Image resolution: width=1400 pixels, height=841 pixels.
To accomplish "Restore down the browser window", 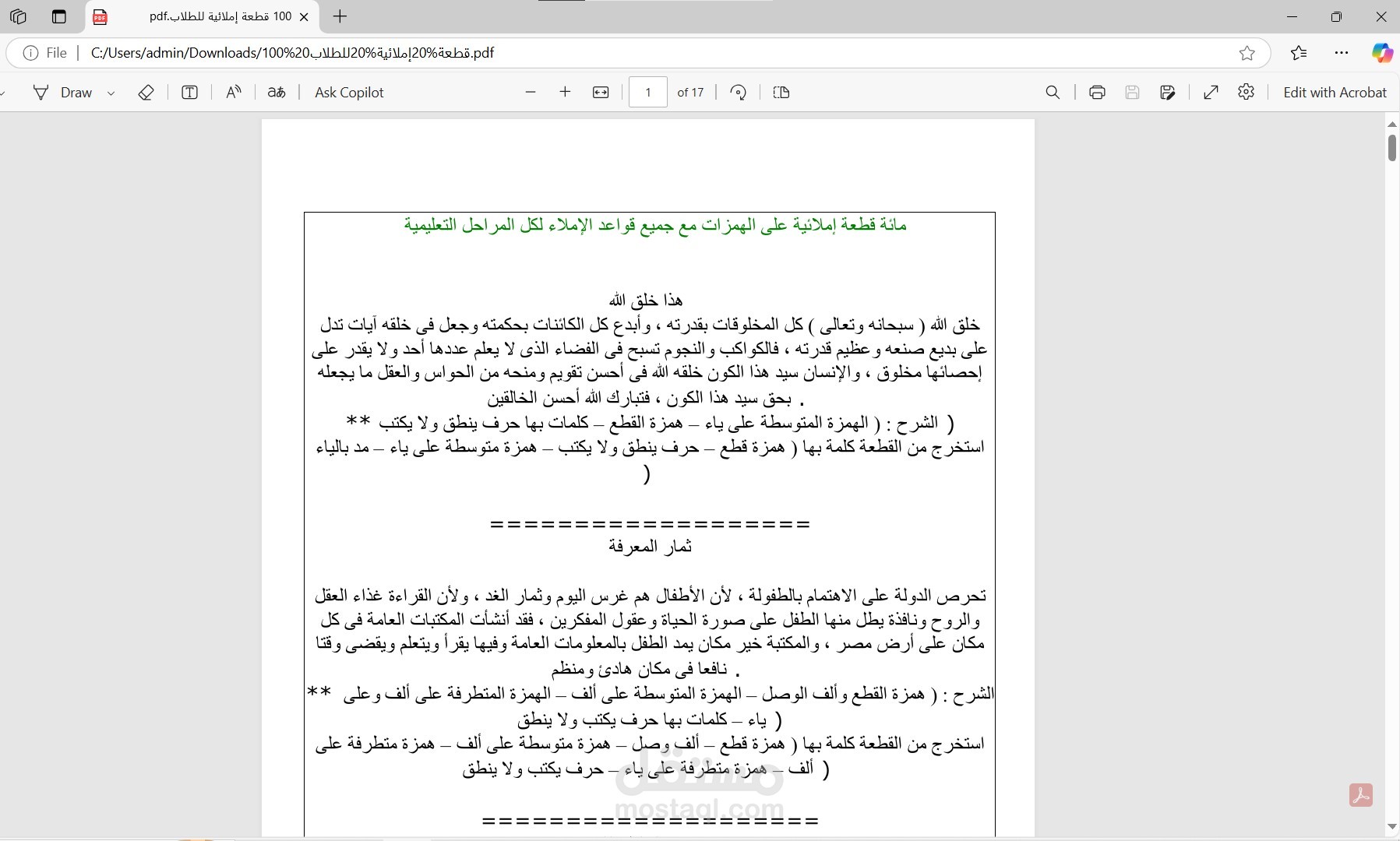I will tap(1336, 16).
